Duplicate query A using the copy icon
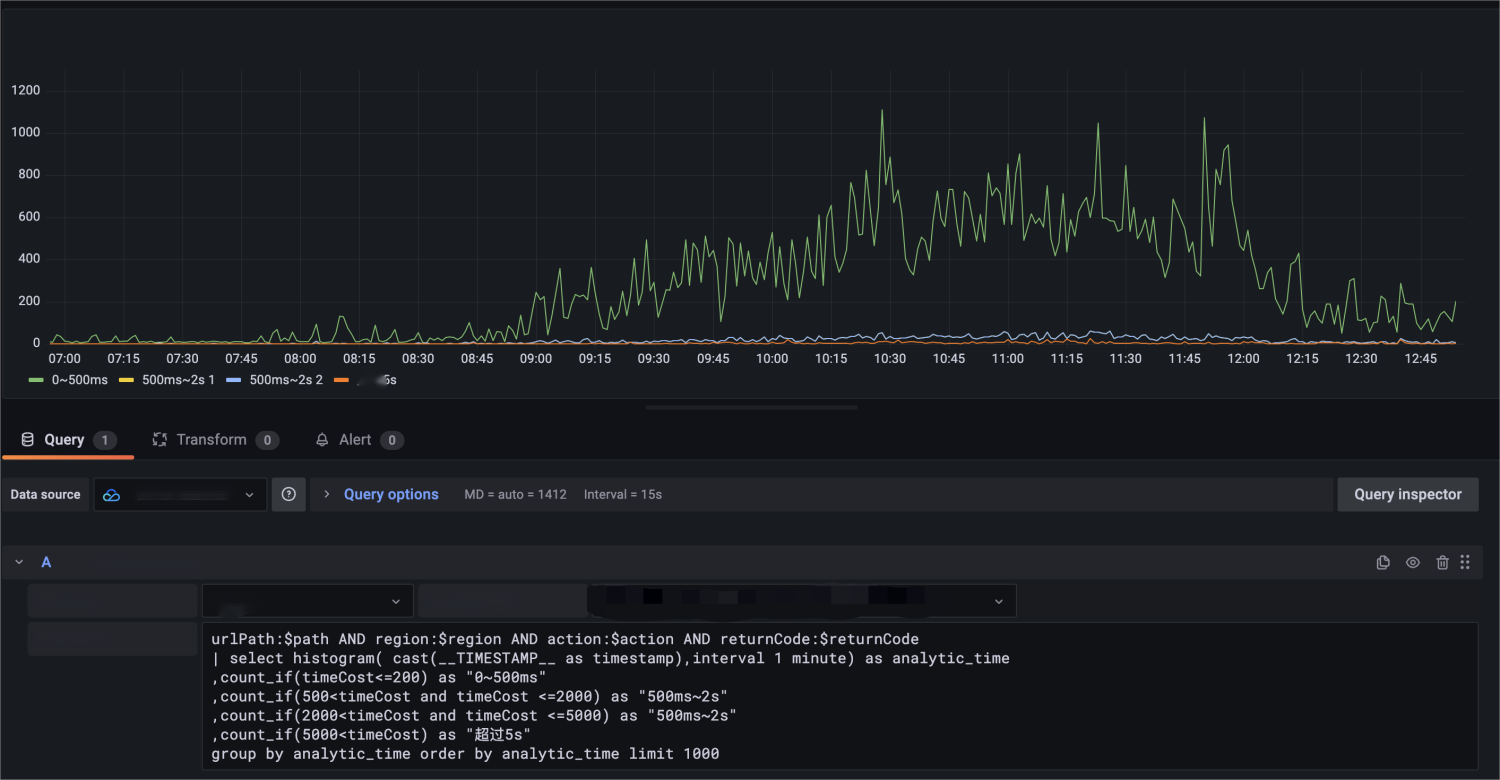The width and height of the screenshot is (1500, 780). pyautogui.click(x=1383, y=563)
